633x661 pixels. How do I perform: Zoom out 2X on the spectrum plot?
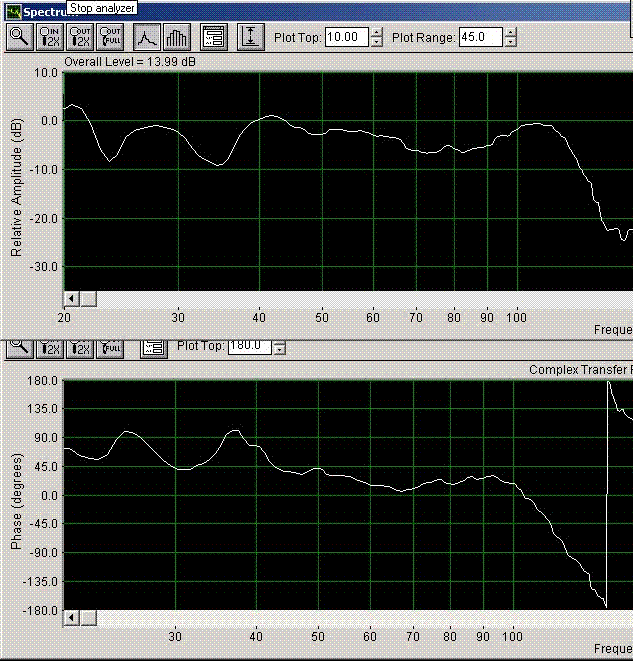point(80,37)
